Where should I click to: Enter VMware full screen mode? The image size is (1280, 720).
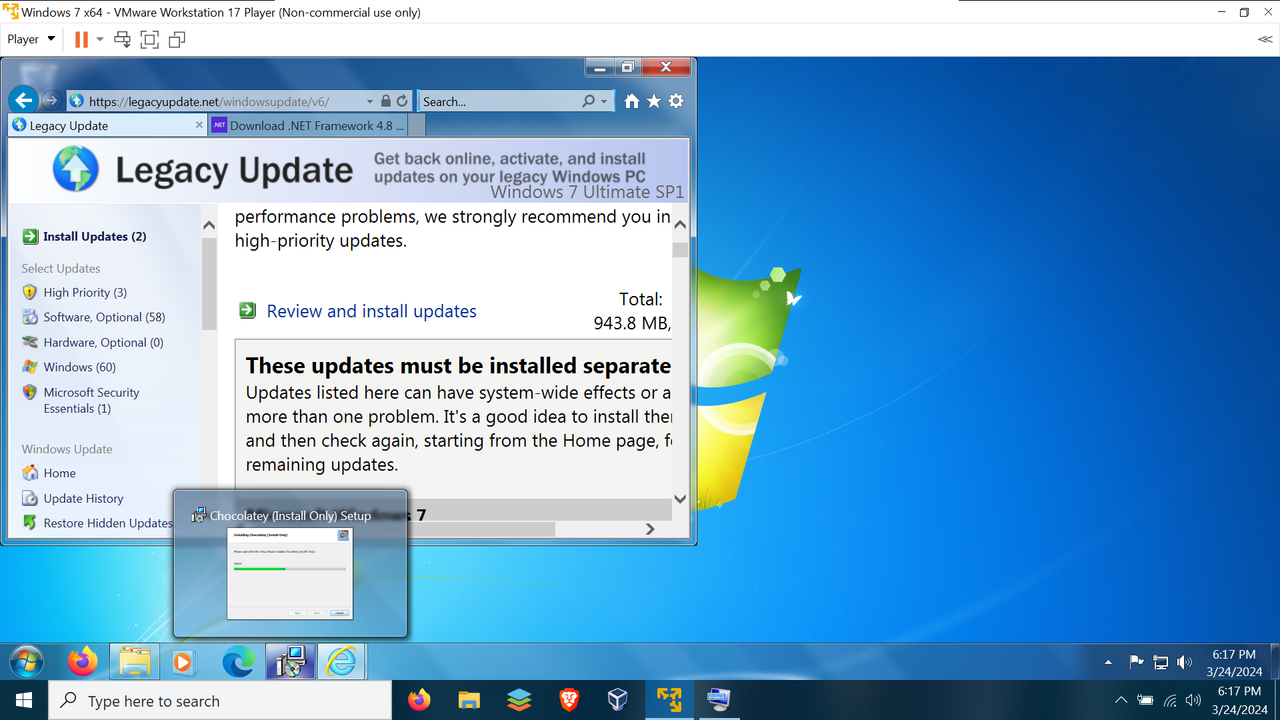click(150, 39)
